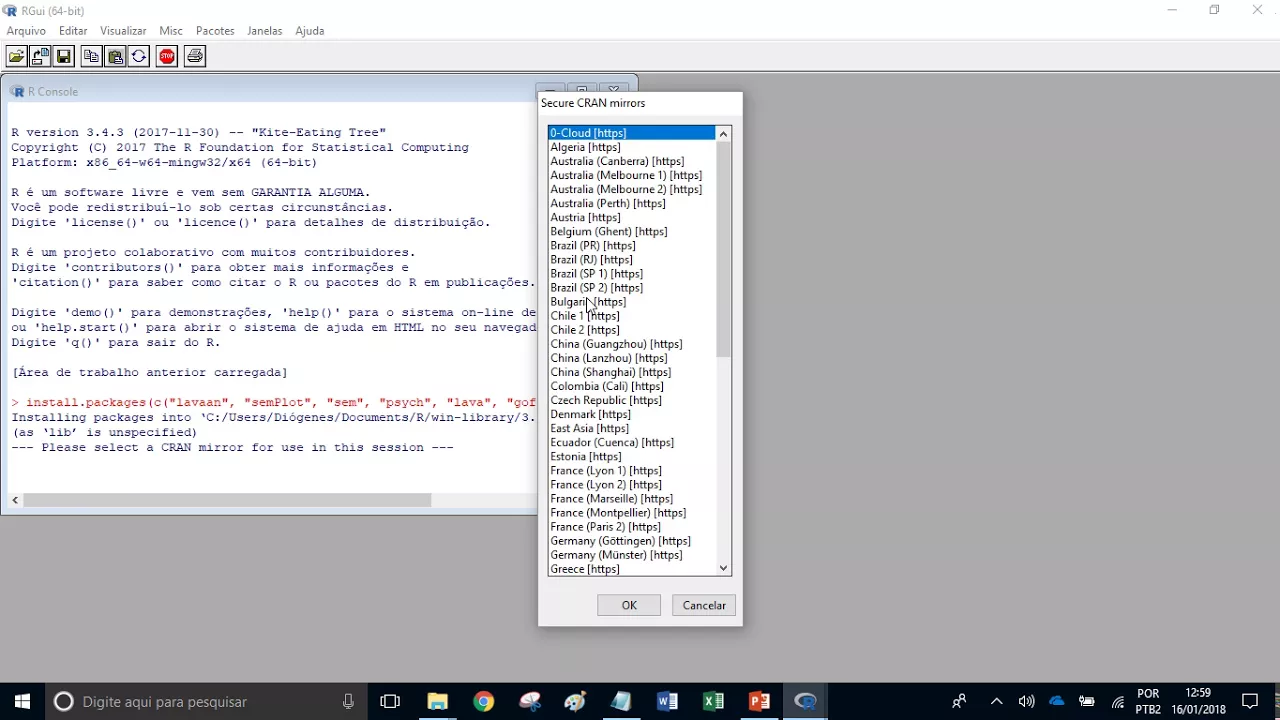The image size is (1280, 720).
Task: Select Algeria [https] mirror
Action: pyautogui.click(x=631, y=147)
